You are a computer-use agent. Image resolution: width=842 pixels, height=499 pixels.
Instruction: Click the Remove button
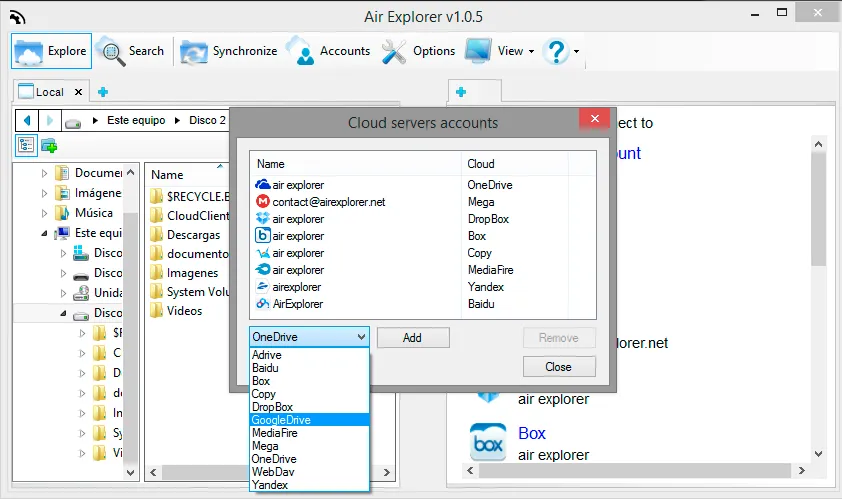[x=559, y=338]
